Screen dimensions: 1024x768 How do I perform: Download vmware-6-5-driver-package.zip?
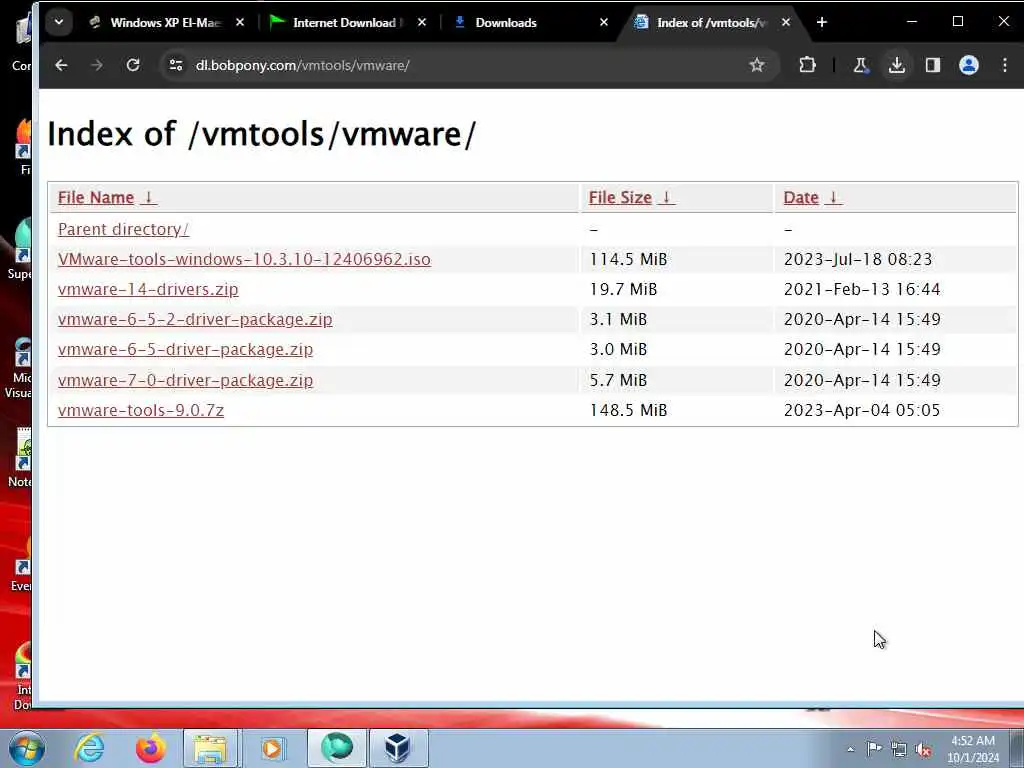(185, 349)
